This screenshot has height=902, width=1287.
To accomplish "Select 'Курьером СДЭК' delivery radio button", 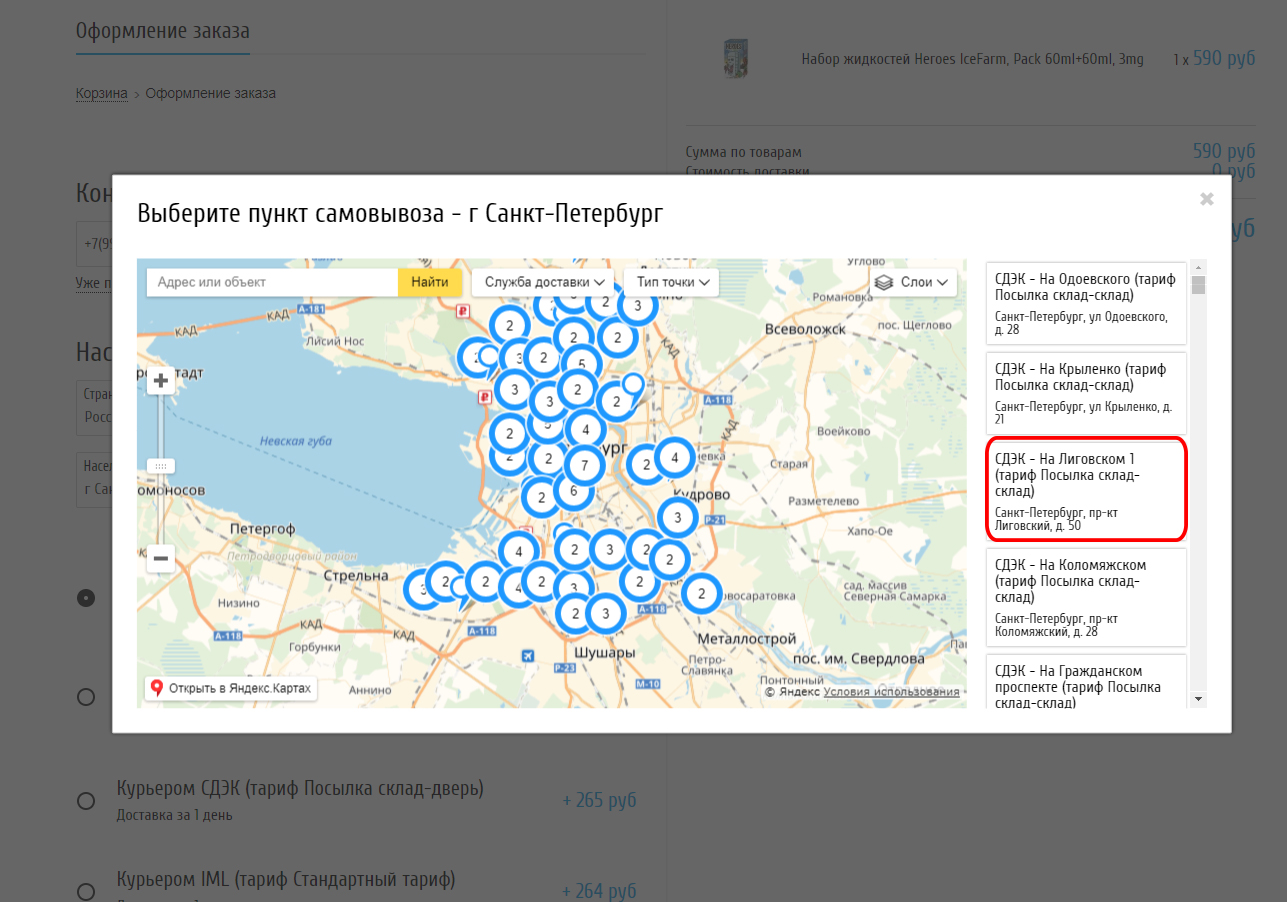I will tap(86, 801).
